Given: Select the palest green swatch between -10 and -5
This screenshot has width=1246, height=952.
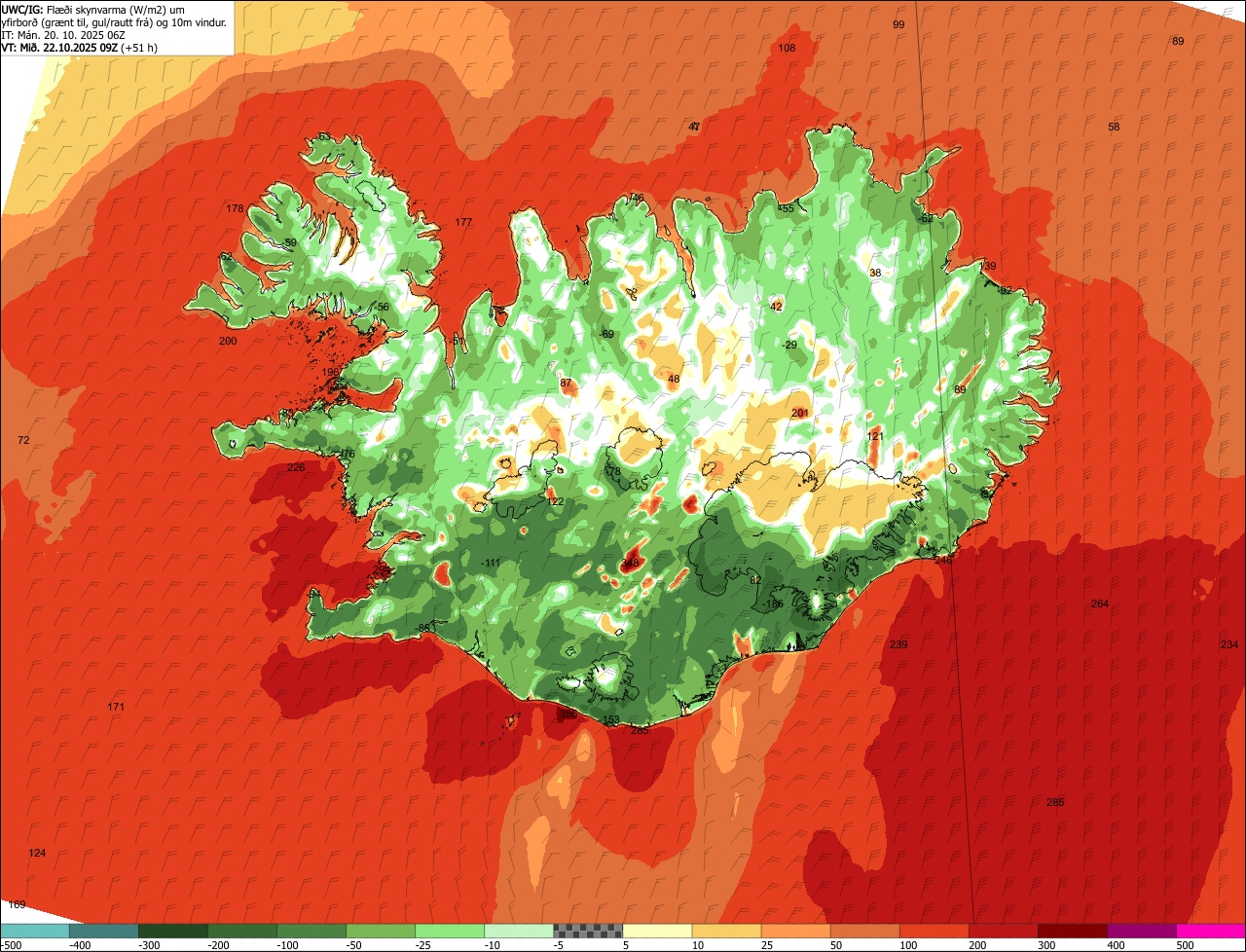Looking at the screenshot, I should [x=519, y=931].
